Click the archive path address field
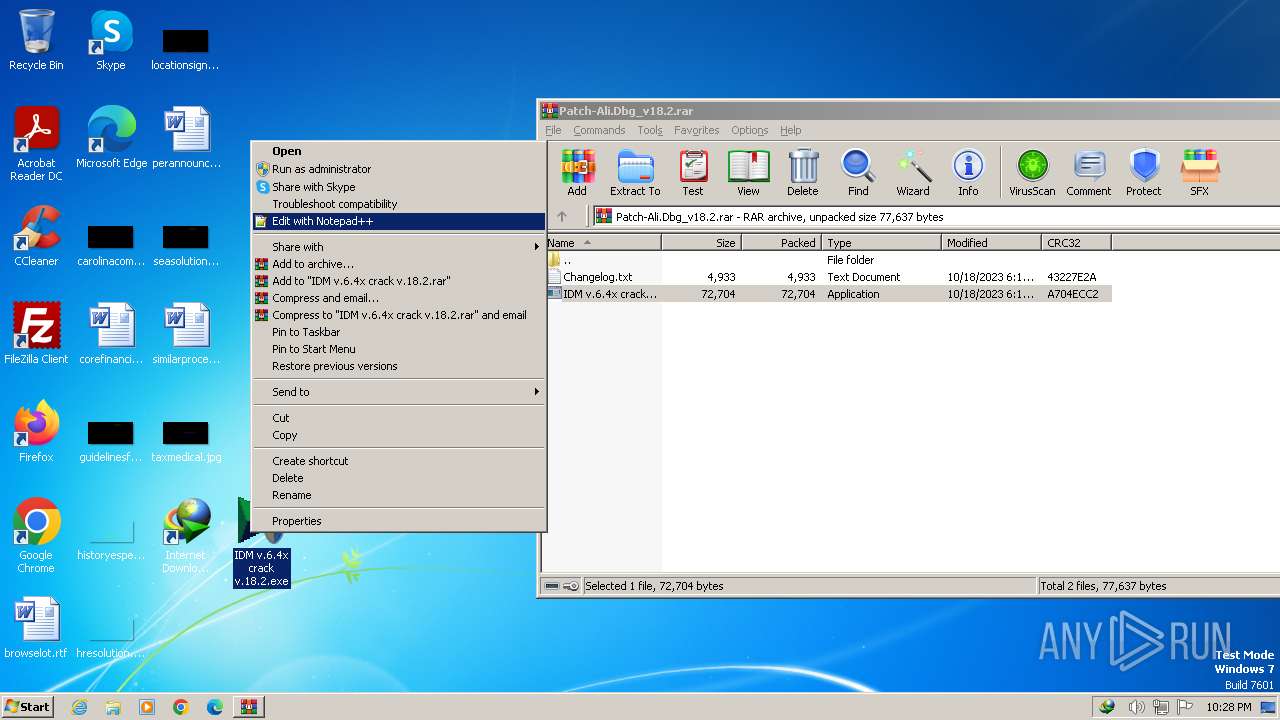 tap(936, 216)
